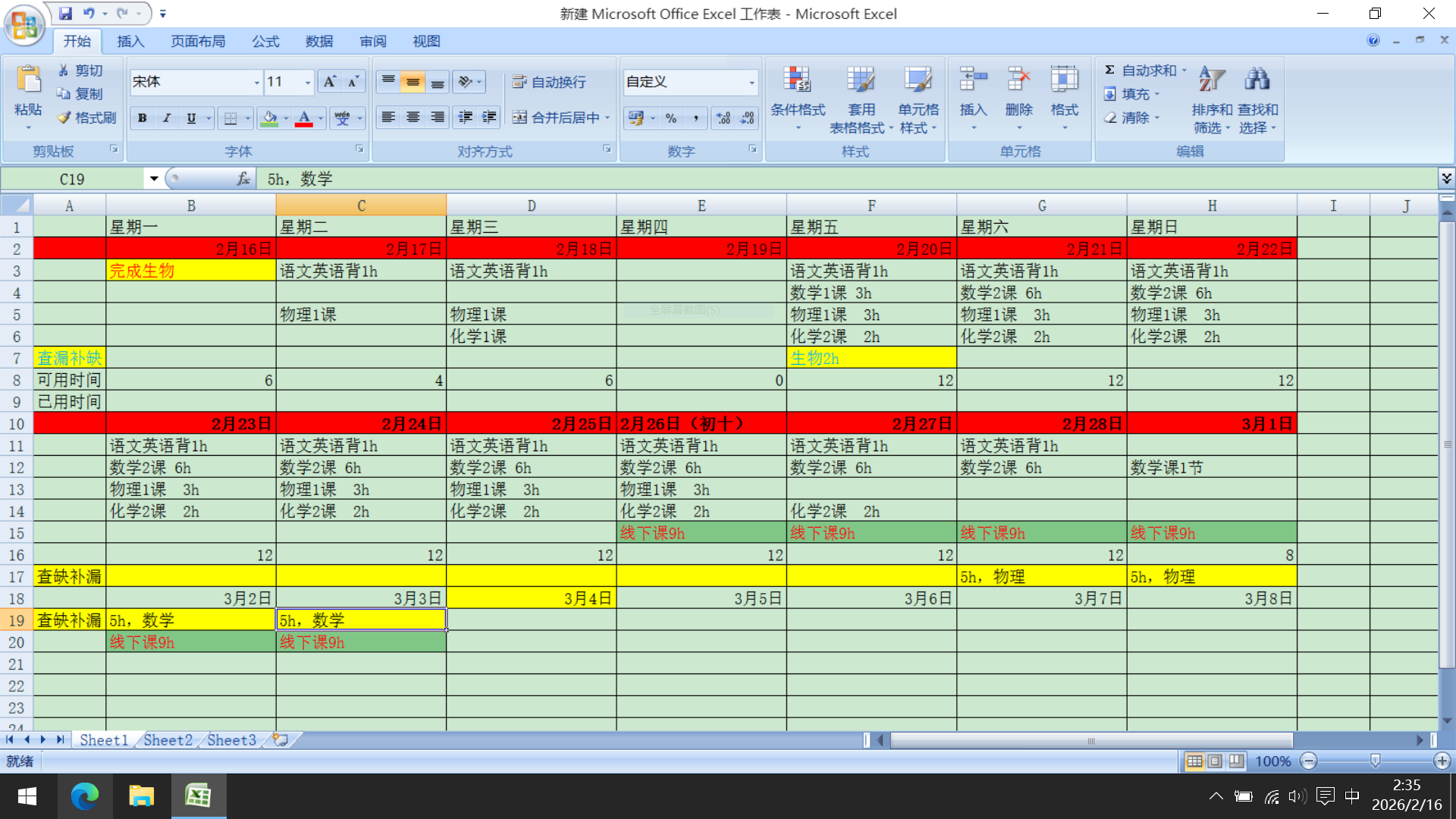Open the Name Box dropdown arrow
This screenshot has width=1456, height=819.
(x=154, y=179)
